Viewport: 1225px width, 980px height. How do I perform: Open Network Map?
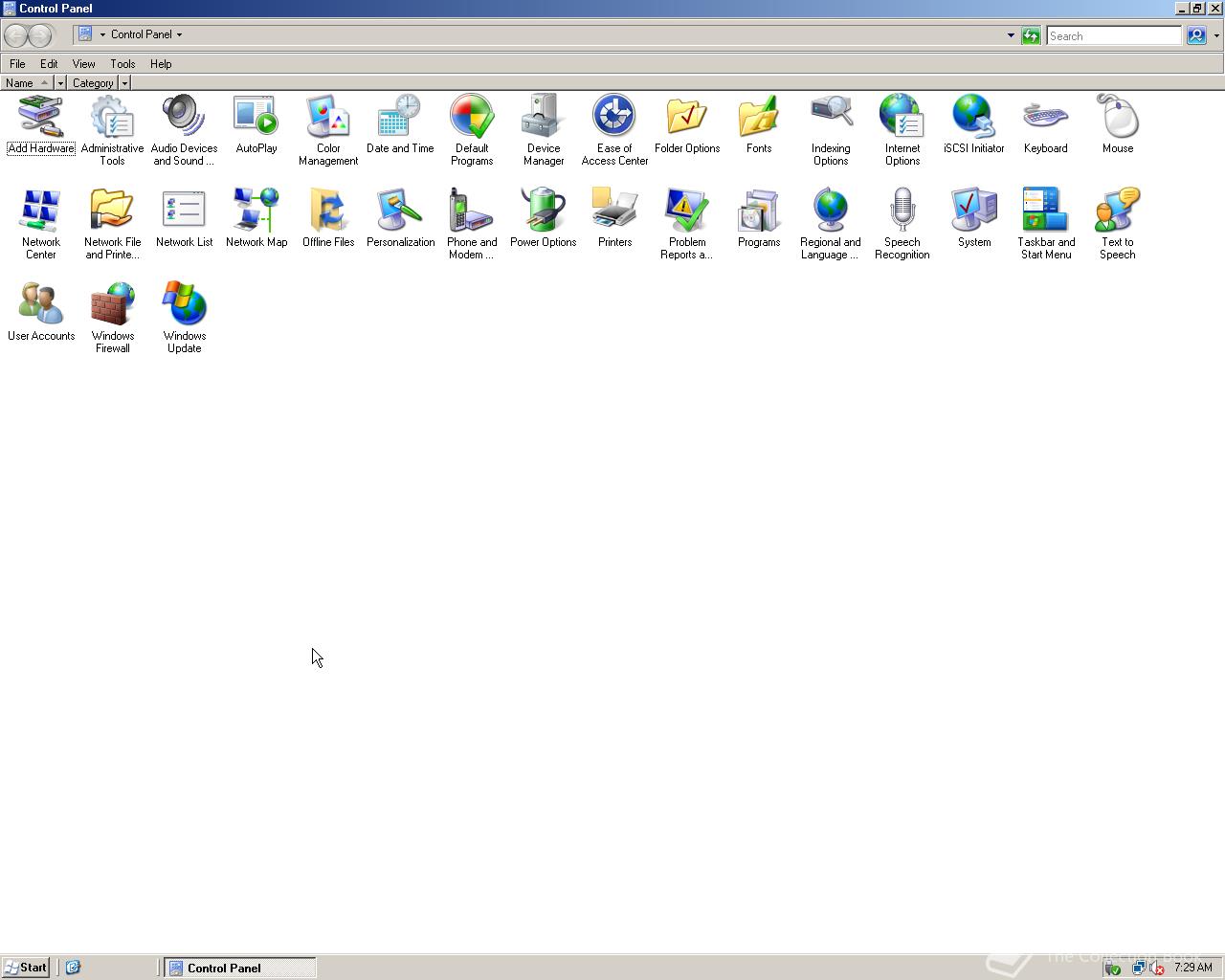point(256,218)
